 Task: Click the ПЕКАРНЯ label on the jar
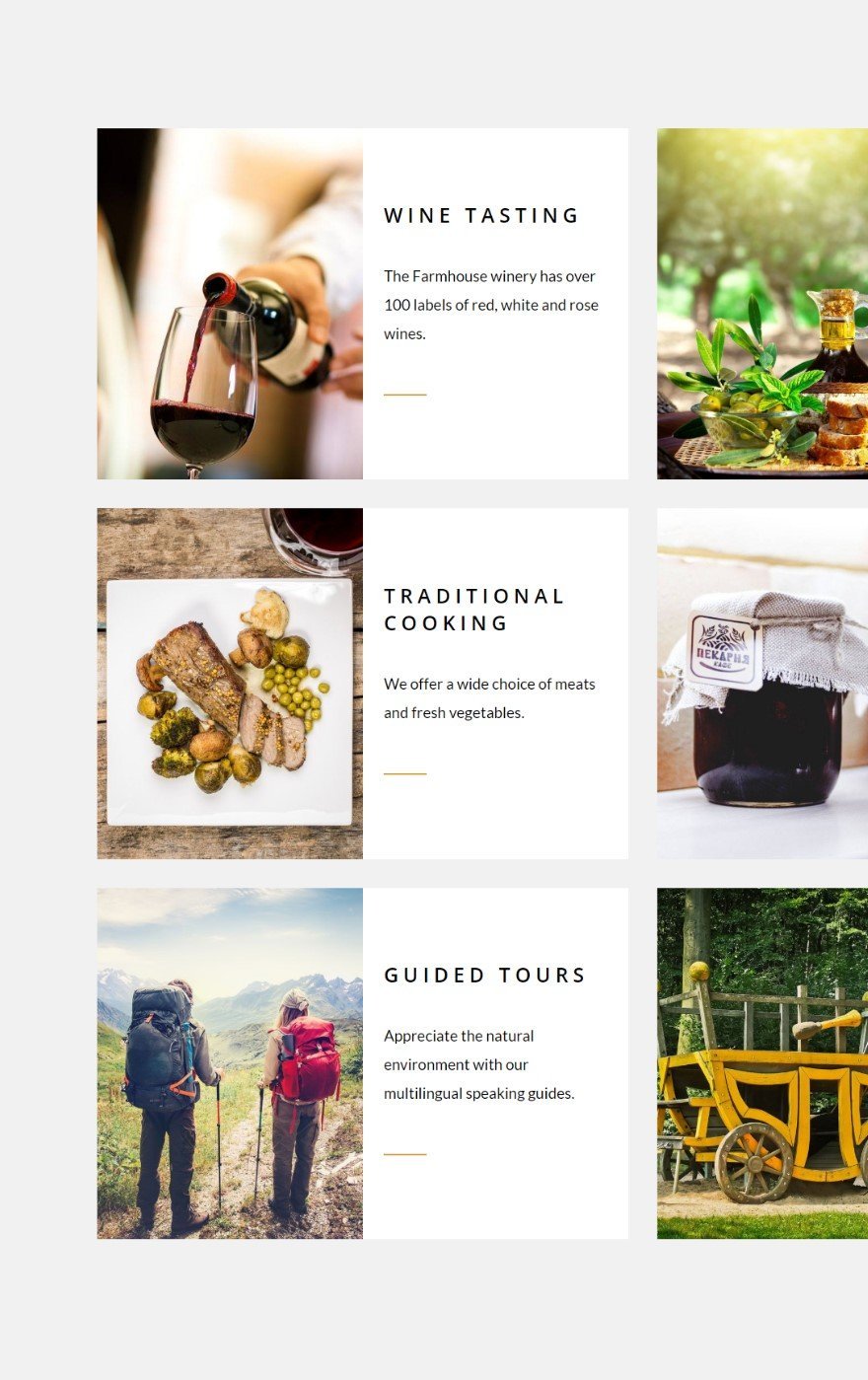click(x=724, y=651)
